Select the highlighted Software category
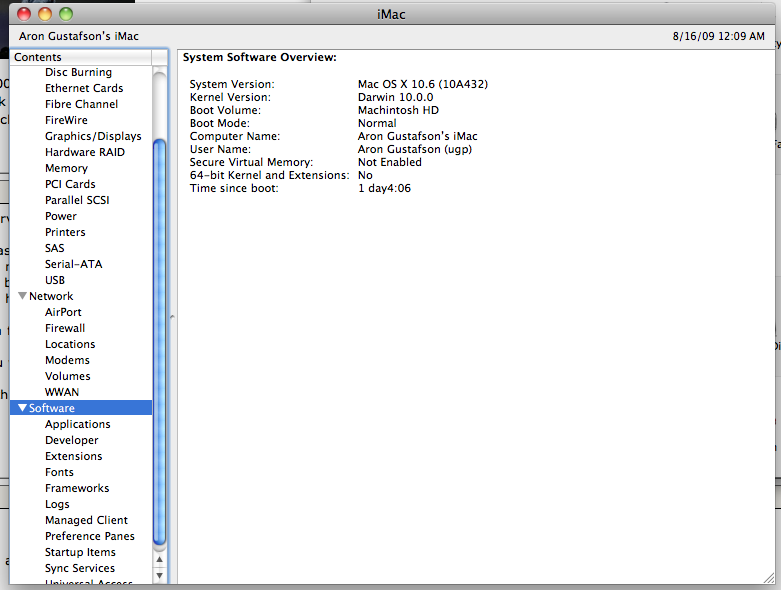The width and height of the screenshot is (781, 590). [81, 408]
